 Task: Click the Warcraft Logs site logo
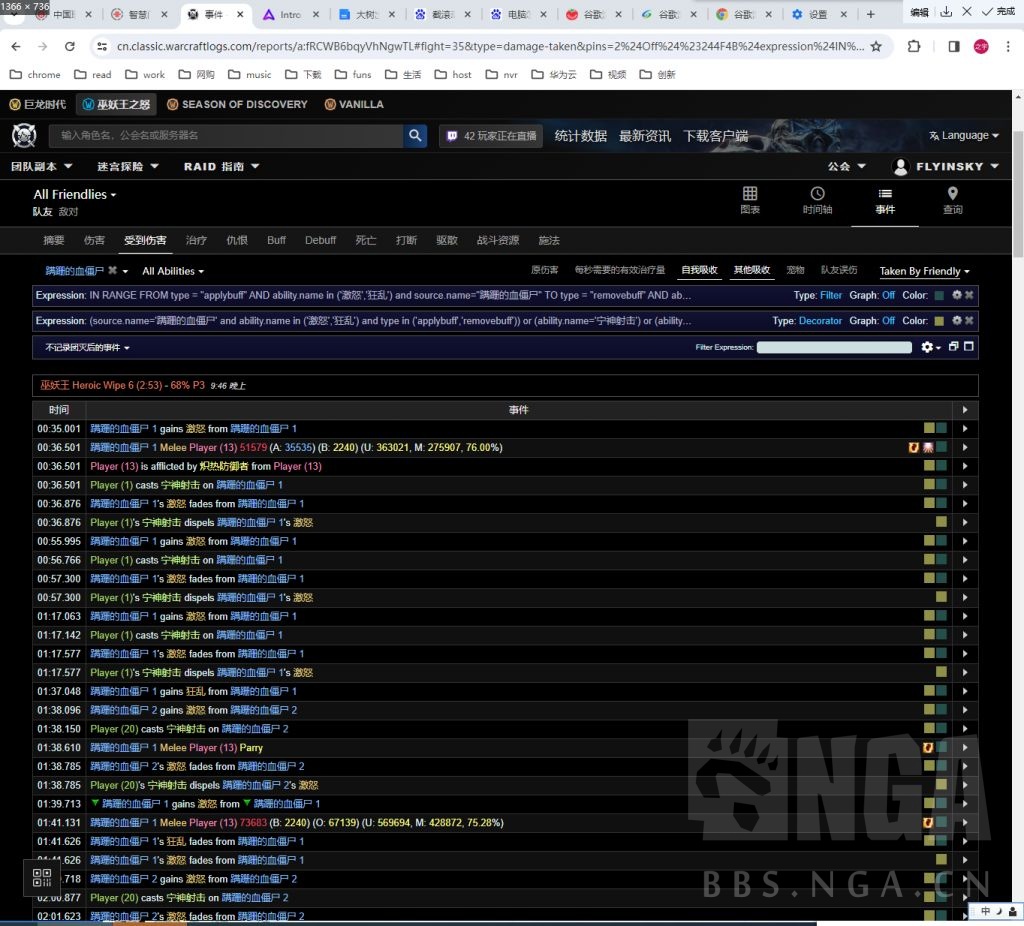click(24, 136)
